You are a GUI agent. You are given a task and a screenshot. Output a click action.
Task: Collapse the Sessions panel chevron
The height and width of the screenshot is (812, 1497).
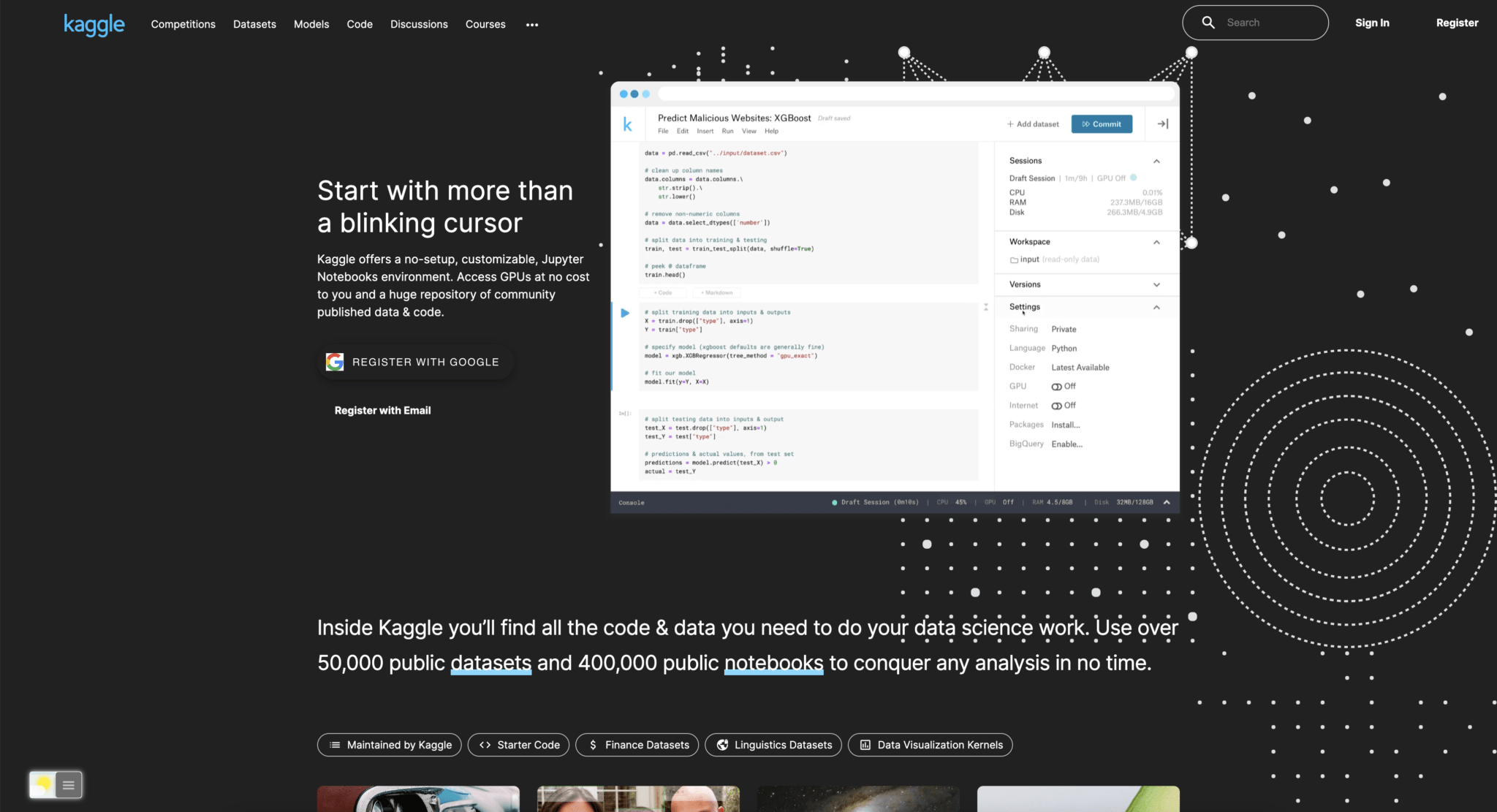(1156, 161)
